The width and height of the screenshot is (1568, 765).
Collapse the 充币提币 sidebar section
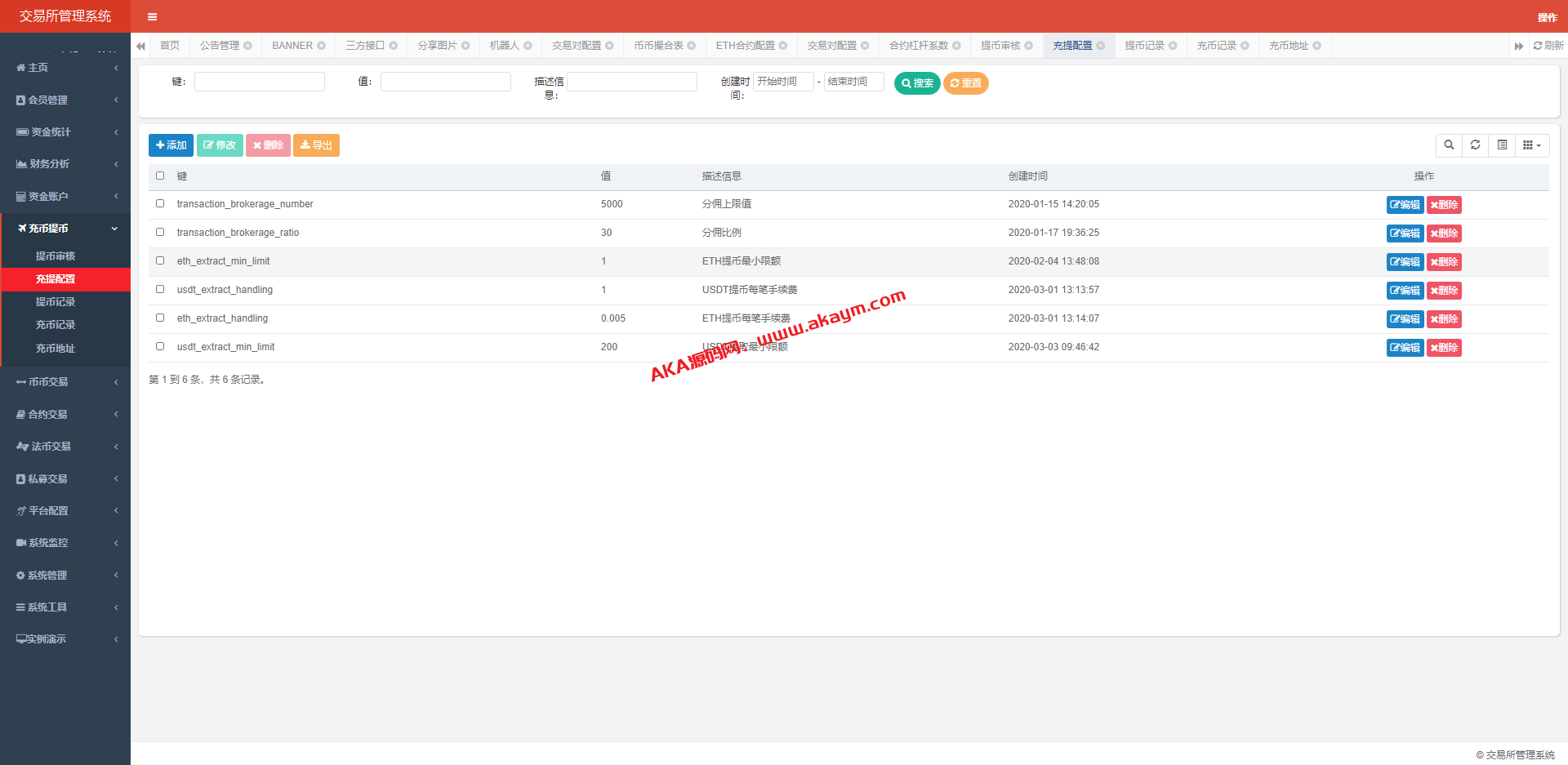tap(65, 229)
